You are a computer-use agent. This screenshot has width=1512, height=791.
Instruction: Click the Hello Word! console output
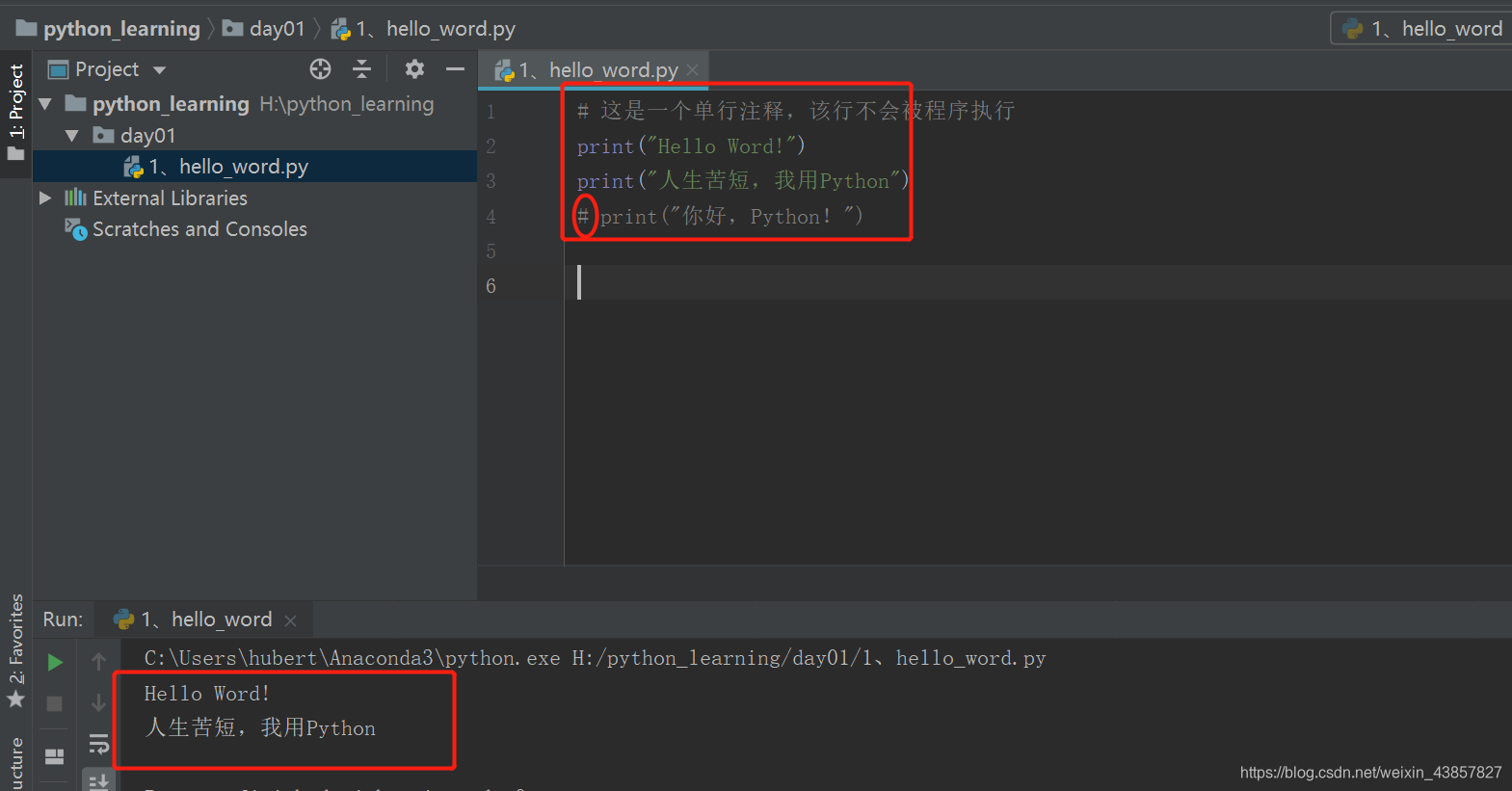tap(207, 694)
